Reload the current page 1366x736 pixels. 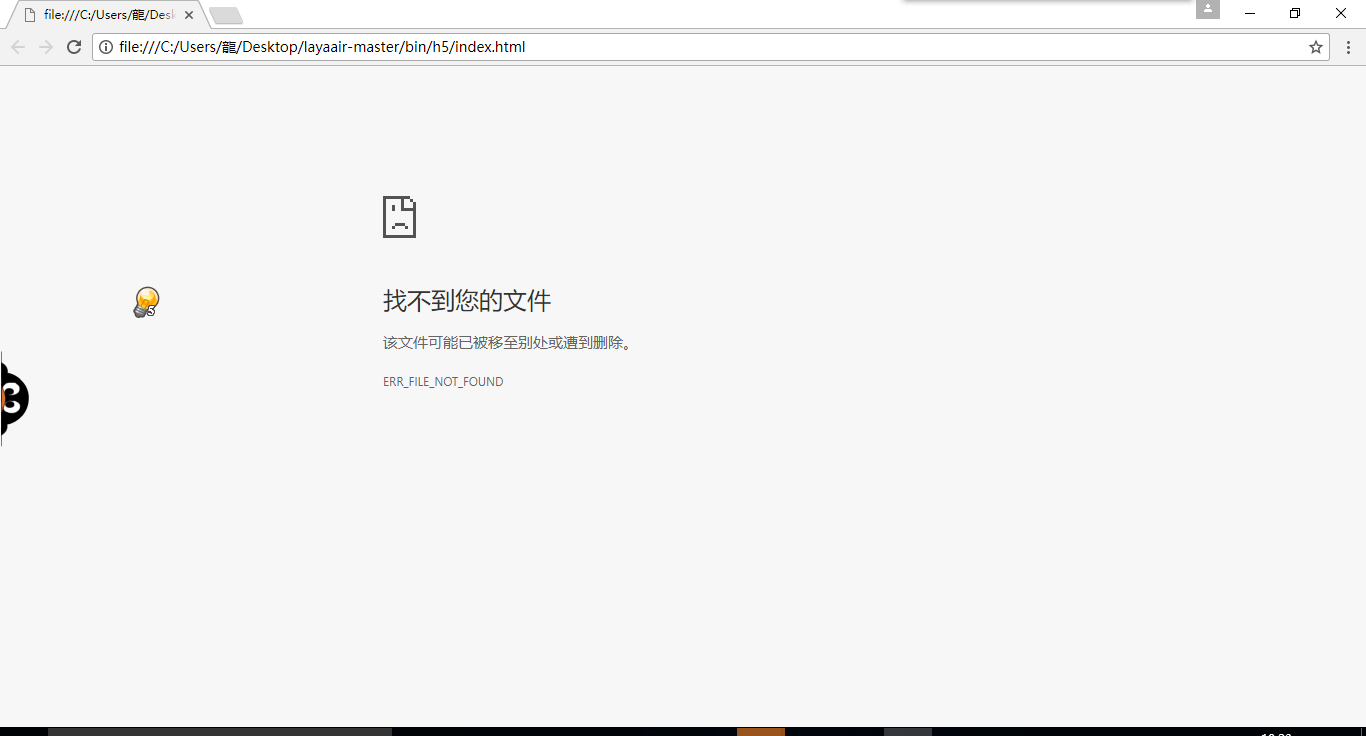coord(74,47)
